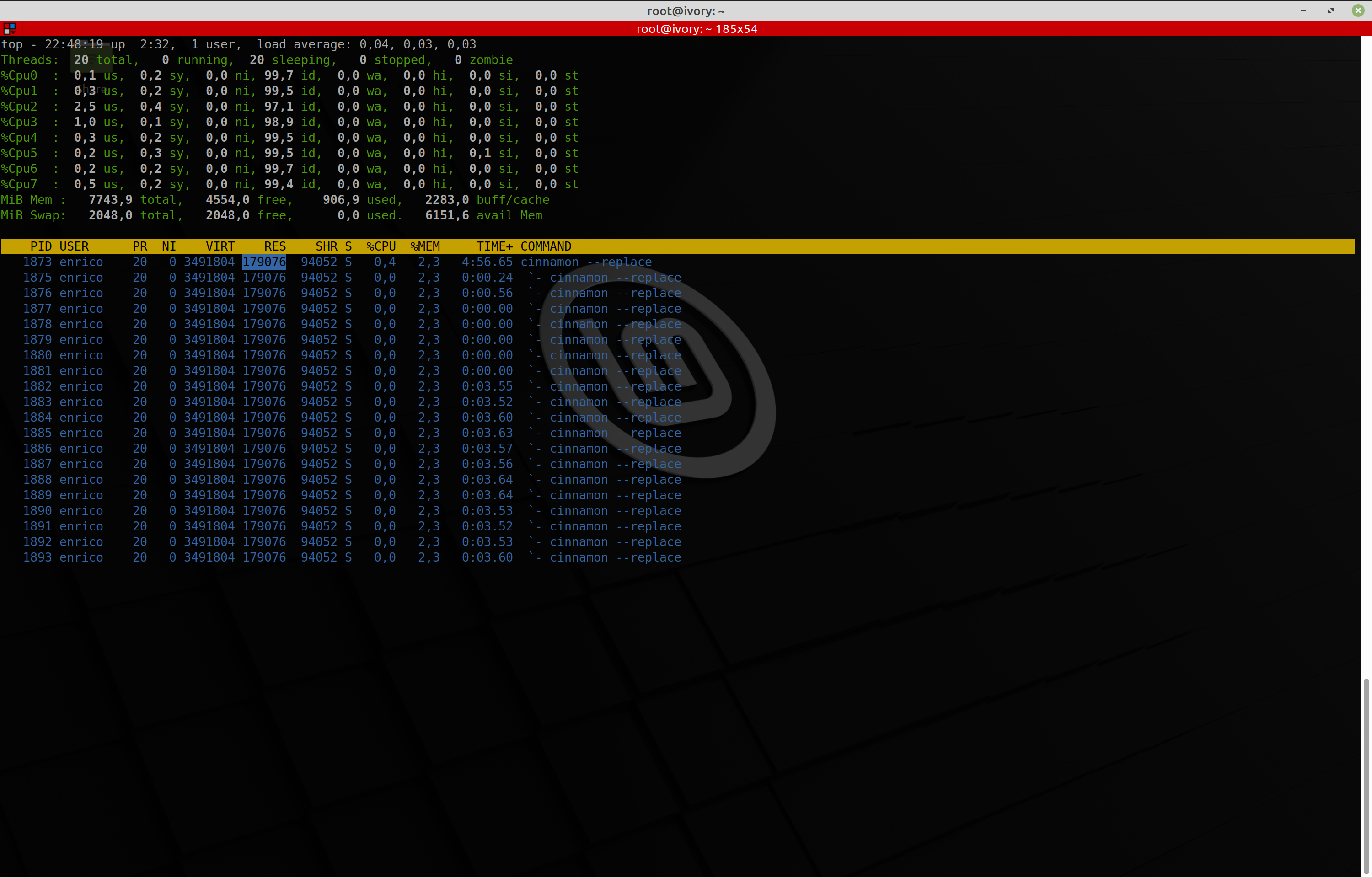The height and width of the screenshot is (878, 1372).
Task: Click PID 1892 row
Action: click(x=352, y=542)
